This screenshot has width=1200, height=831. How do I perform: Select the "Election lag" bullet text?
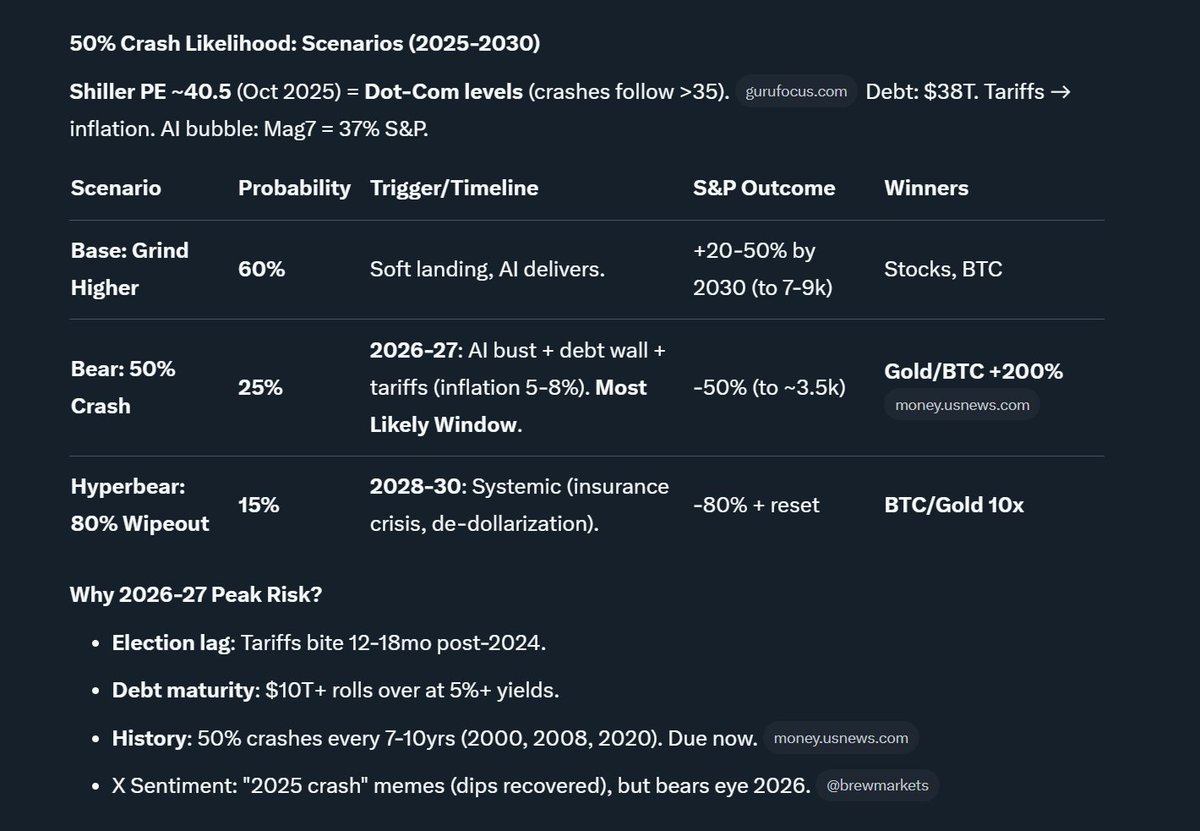click(329, 642)
